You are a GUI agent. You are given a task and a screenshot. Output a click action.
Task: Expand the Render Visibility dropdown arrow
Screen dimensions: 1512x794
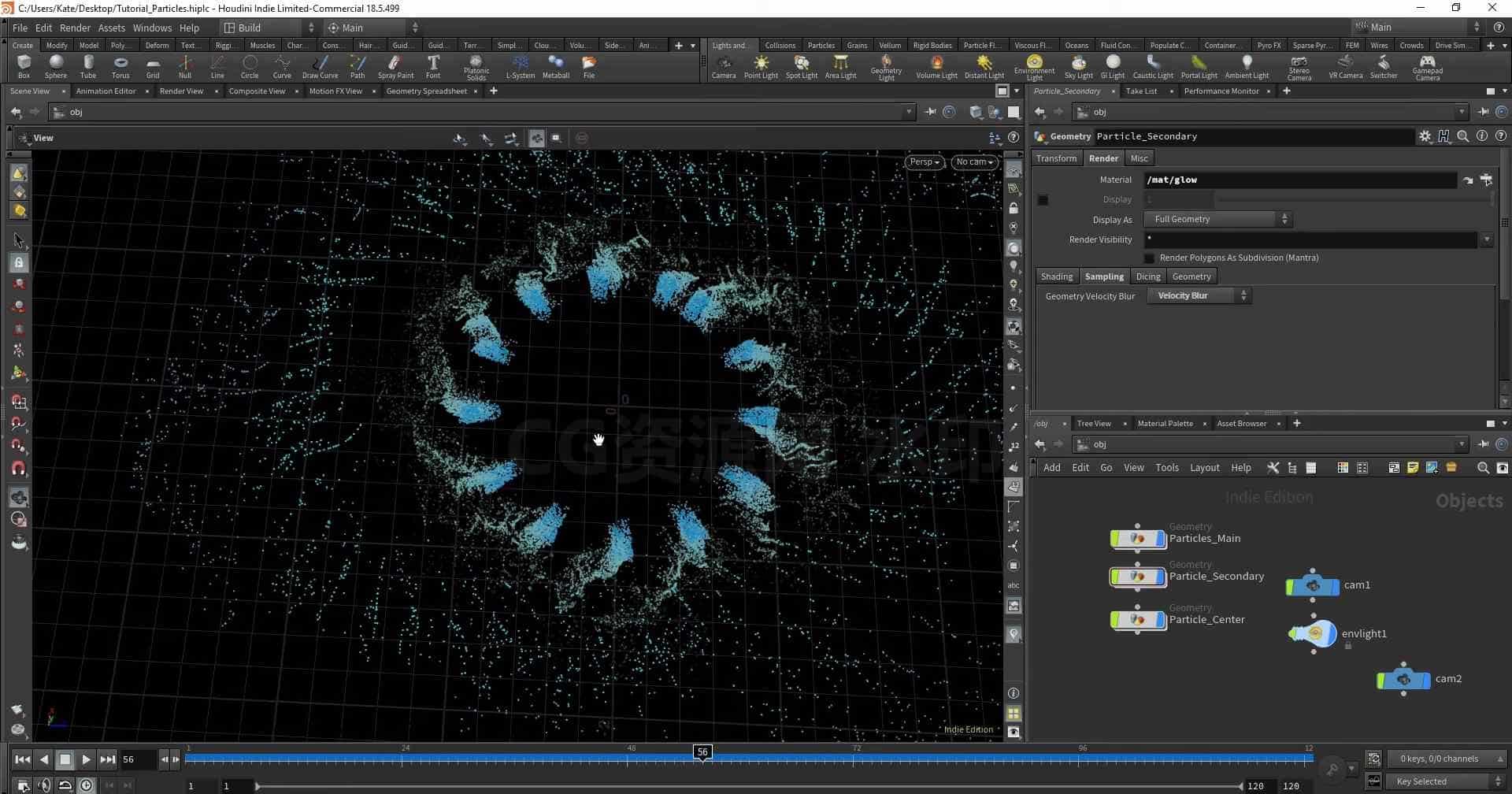(x=1487, y=239)
